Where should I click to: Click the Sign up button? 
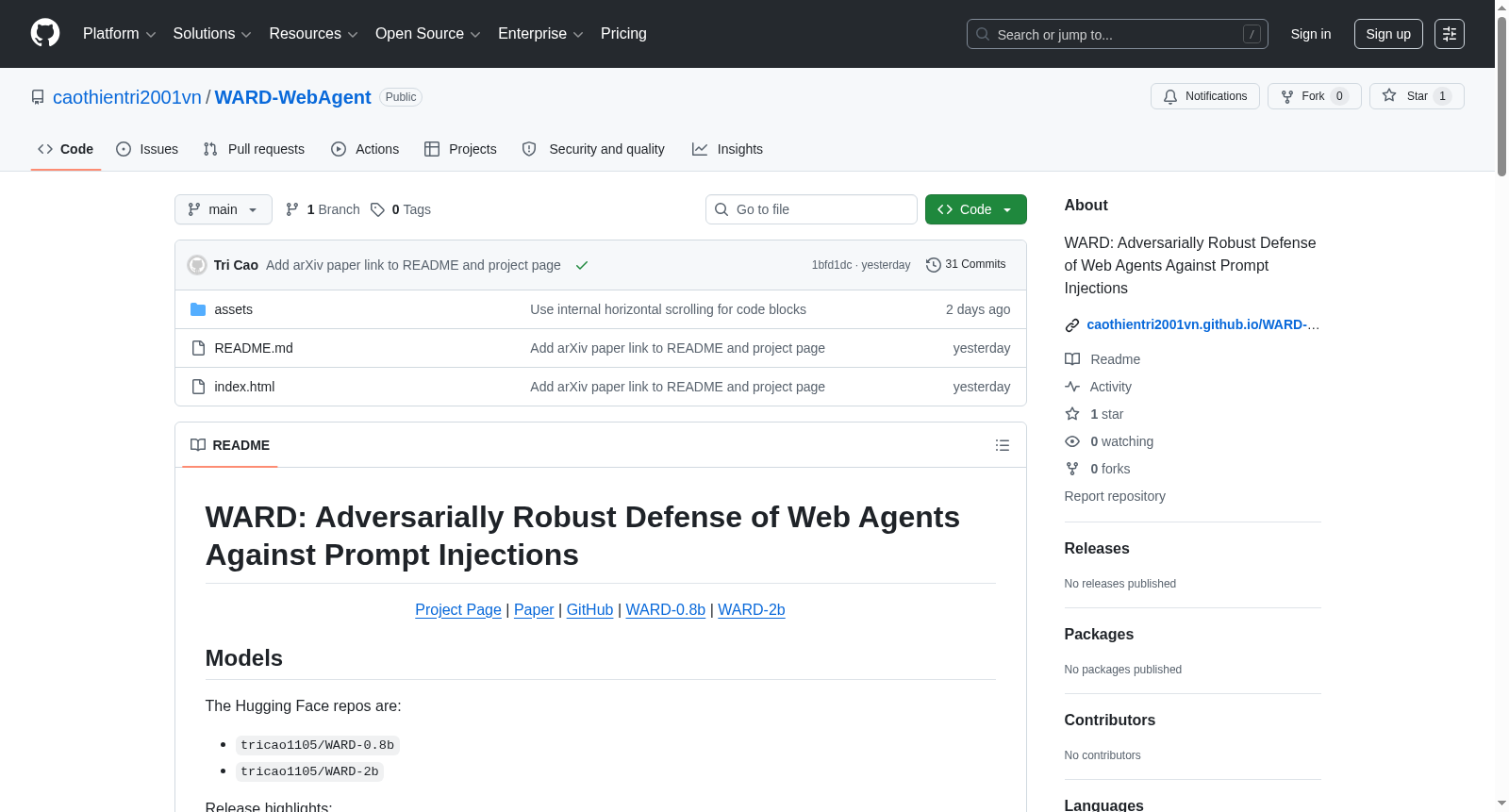pos(1388,34)
